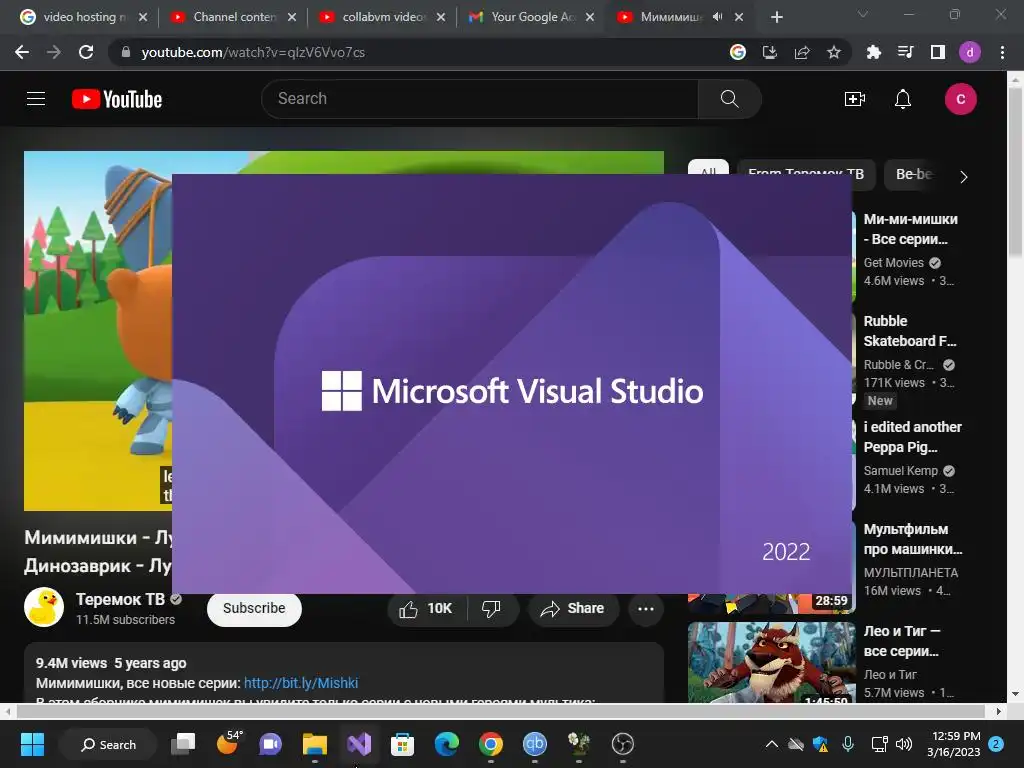Click the horizontal scrollbar at the bottom
This screenshot has width=1024, height=768.
[x=501, y=711]
